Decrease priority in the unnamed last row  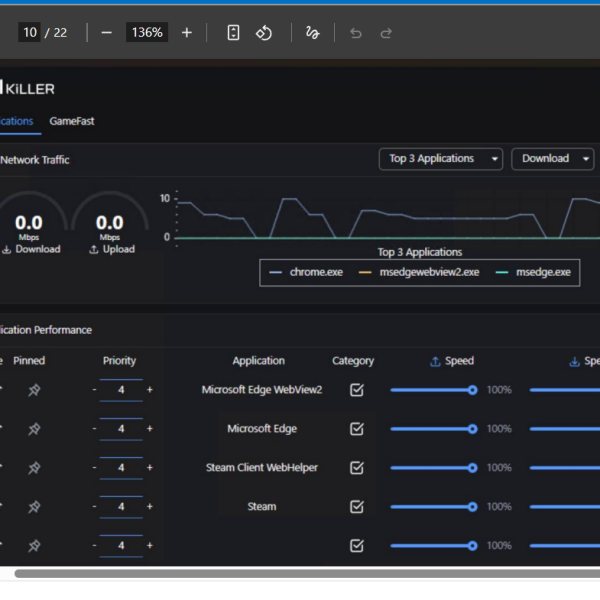(x=94, y=545)
